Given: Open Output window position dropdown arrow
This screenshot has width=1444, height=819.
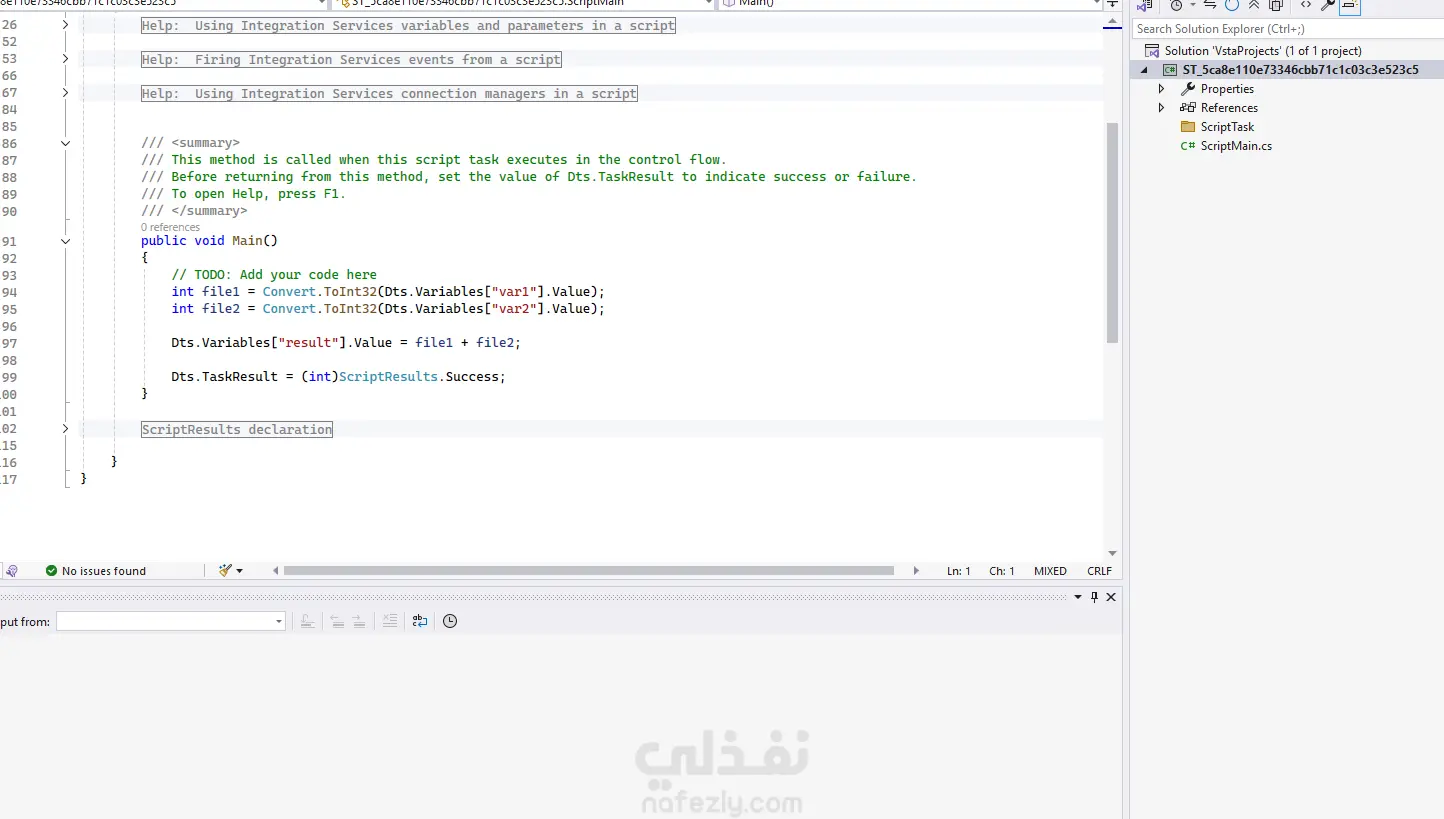Looking at the screenshot, I should click(x=1078, y=597).
